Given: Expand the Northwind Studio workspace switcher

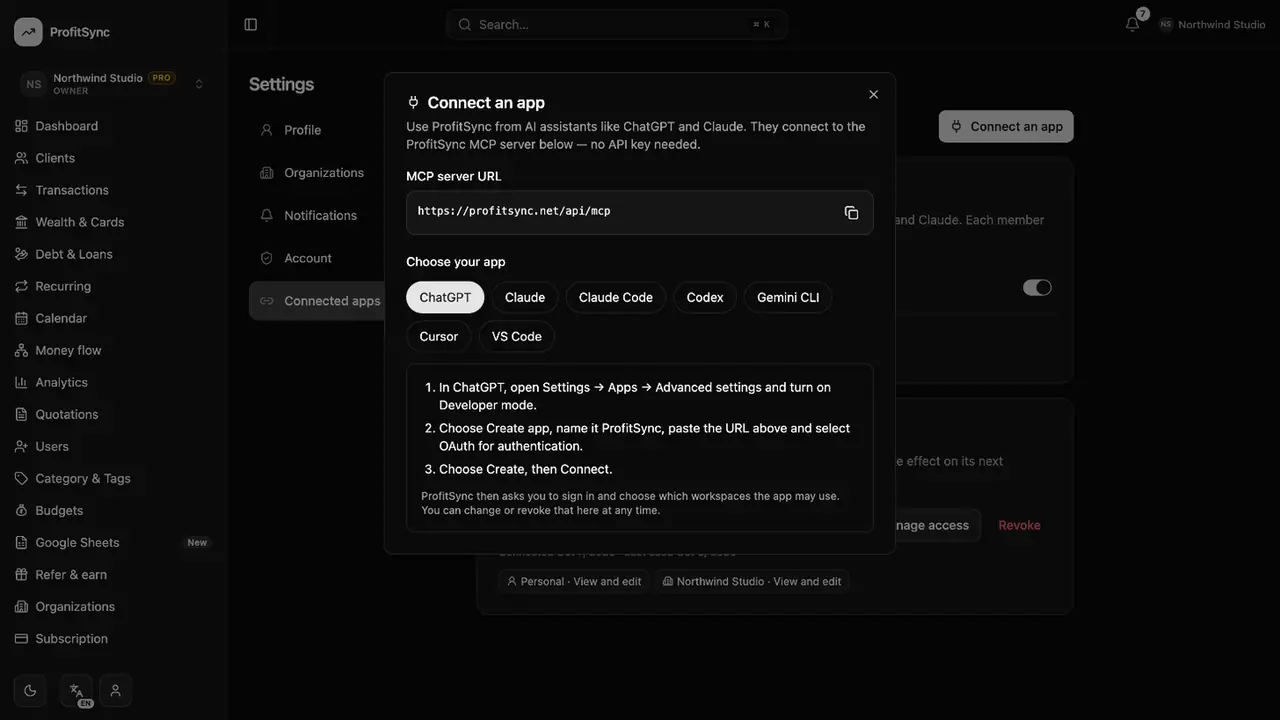Looking at the screenshot, I should coord(114,84).
